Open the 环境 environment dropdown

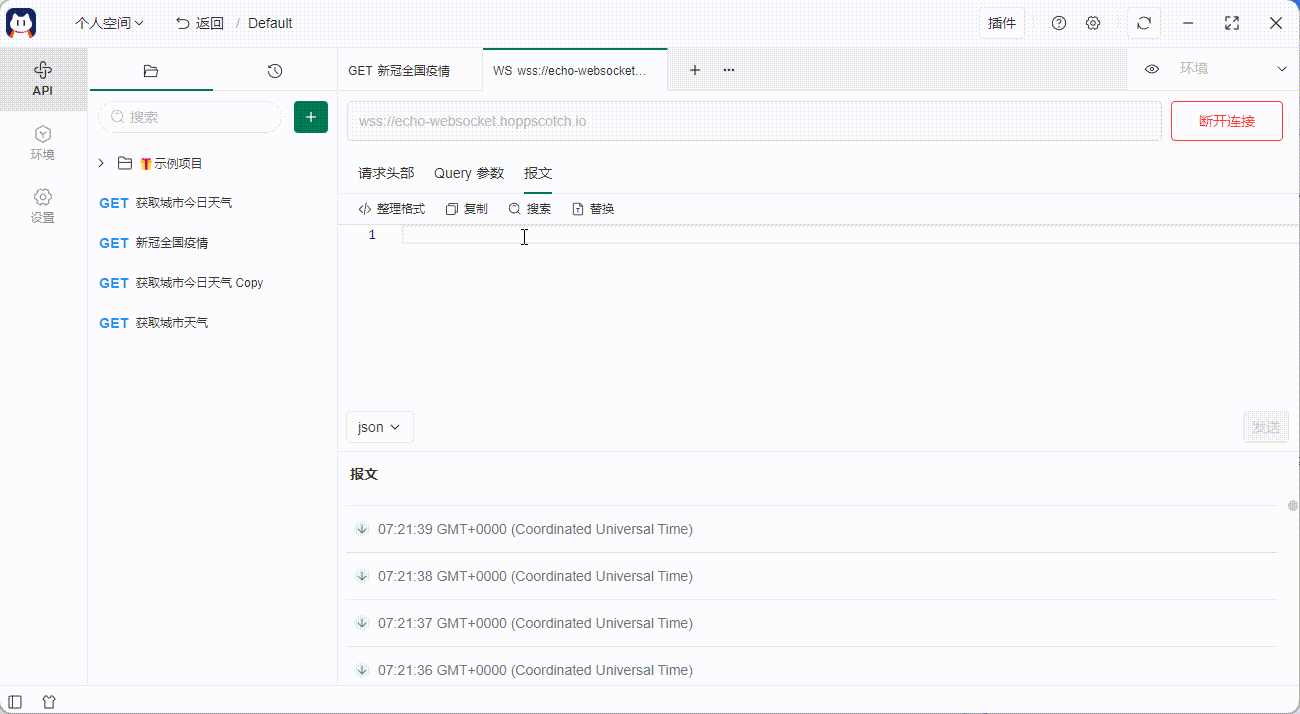coord(1233,69)
